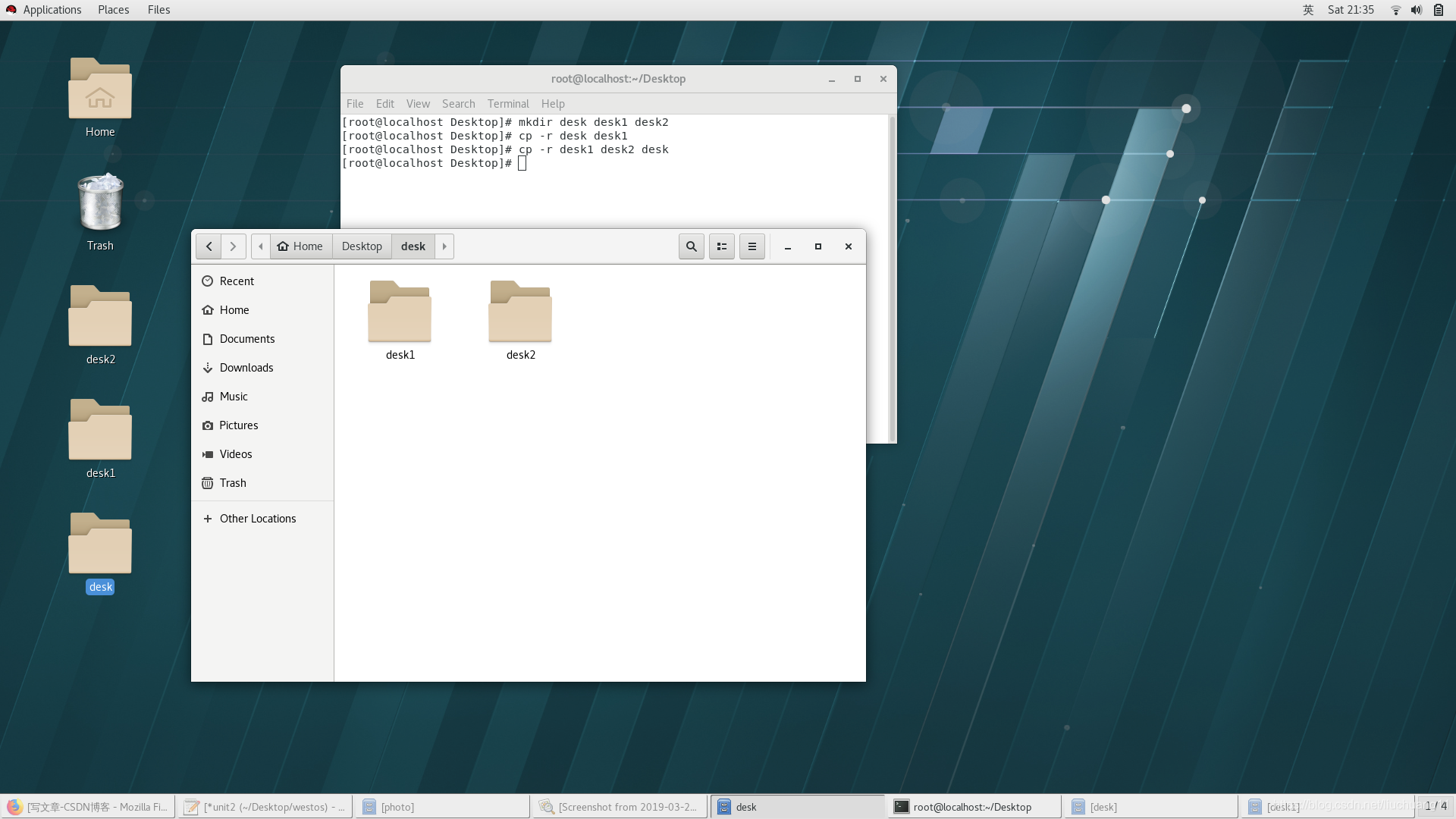Close the terminal window
Screen dimensions: 1456x819
[x=883, y=79]
